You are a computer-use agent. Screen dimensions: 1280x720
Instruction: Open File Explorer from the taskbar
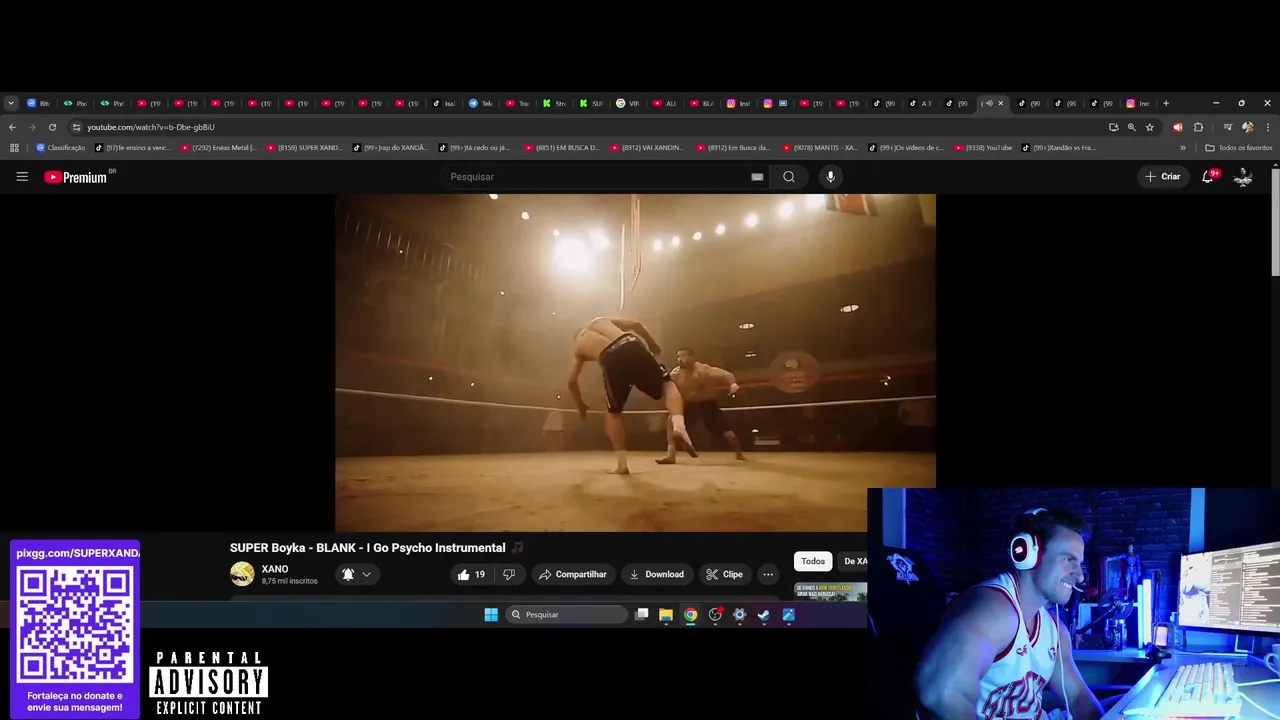[666, 615]
